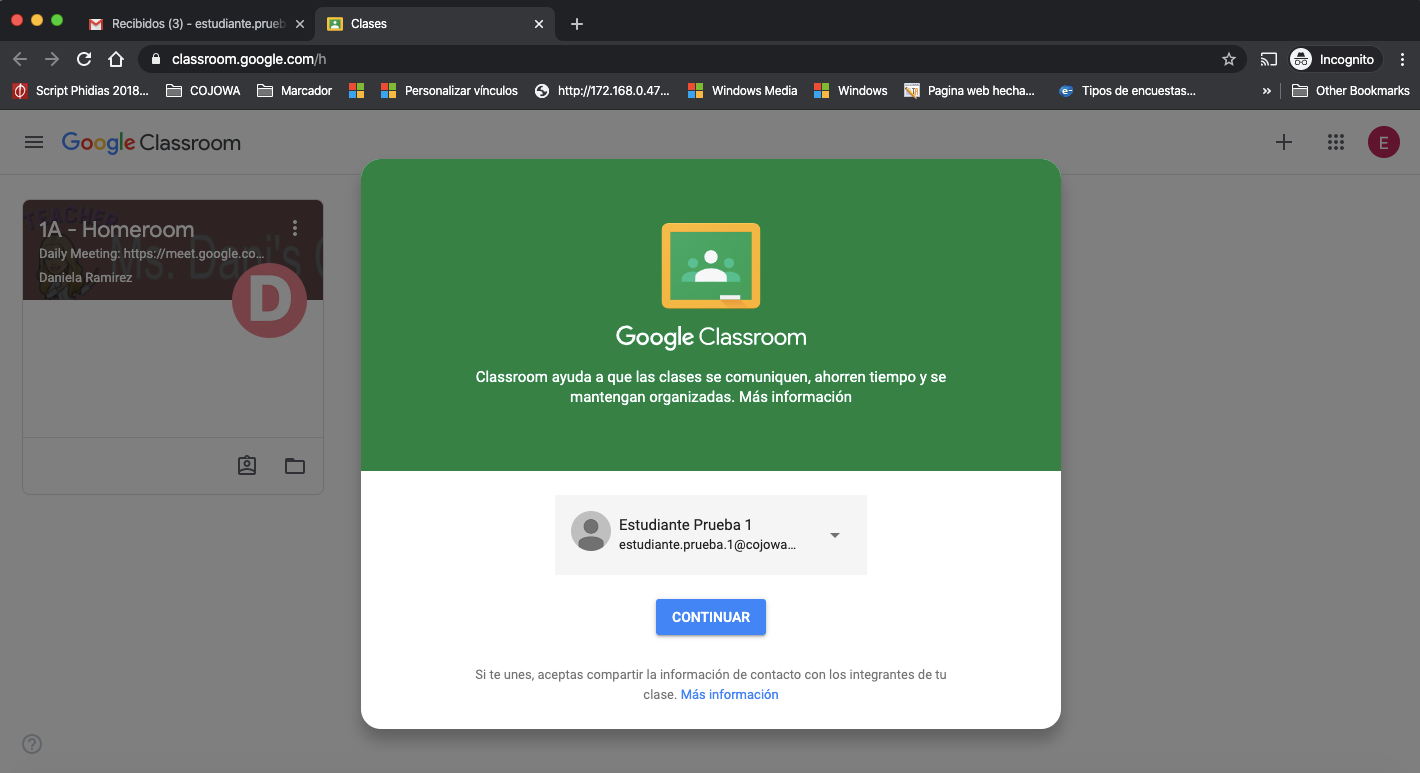
Task: Click the address bar URL
Action: pos(249,59)
